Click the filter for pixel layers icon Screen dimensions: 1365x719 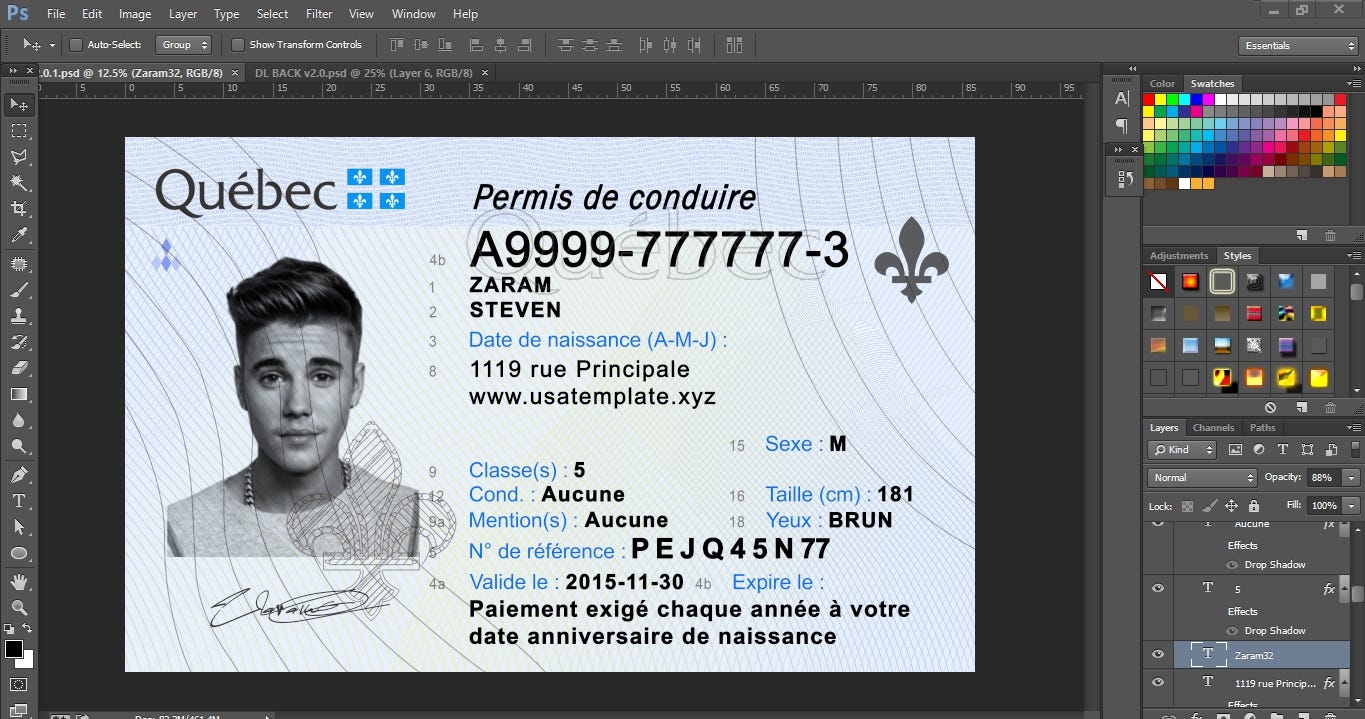point(1235,450)
